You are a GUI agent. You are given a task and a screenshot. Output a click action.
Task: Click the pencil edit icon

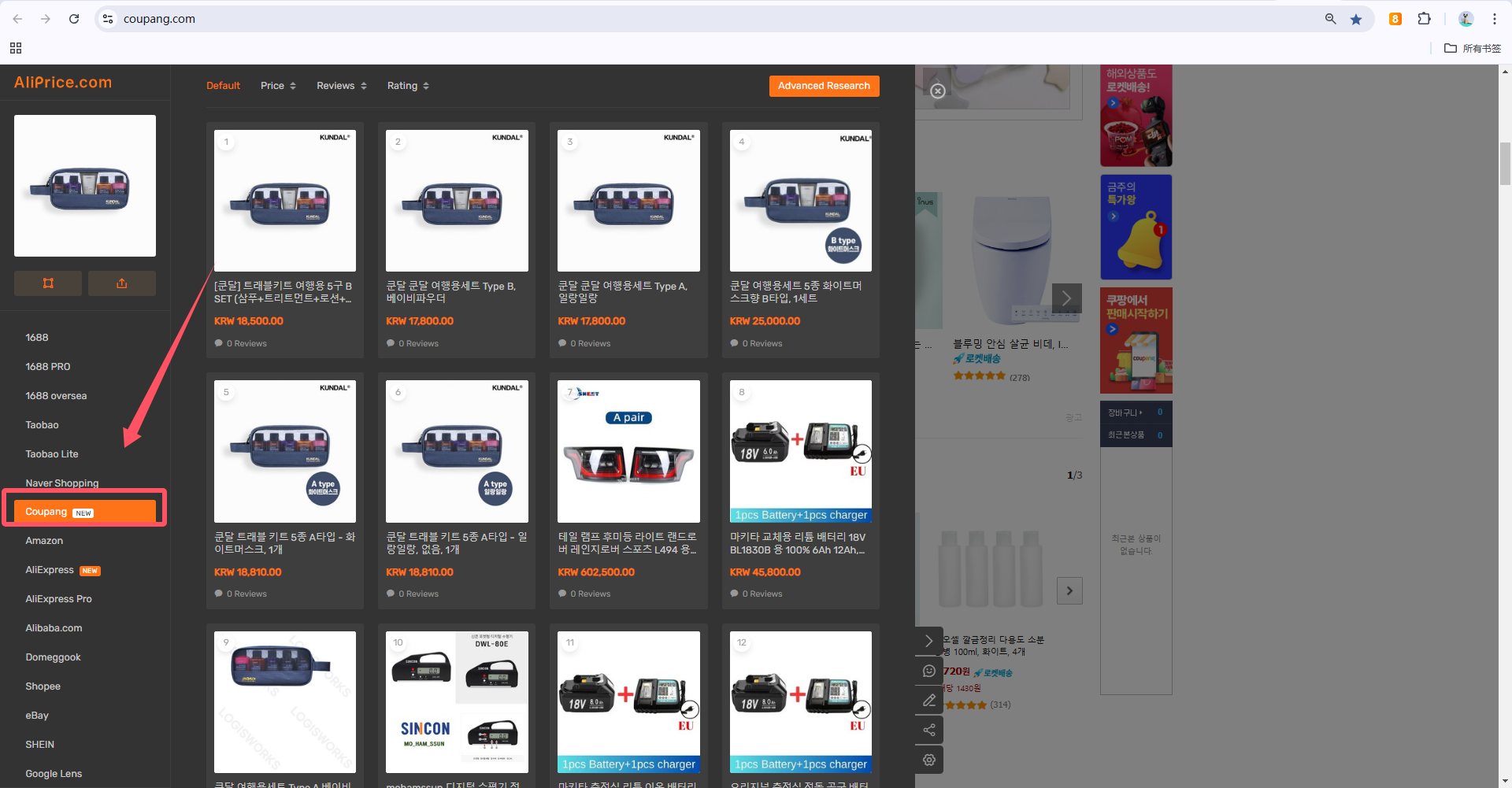click(929, 700)
